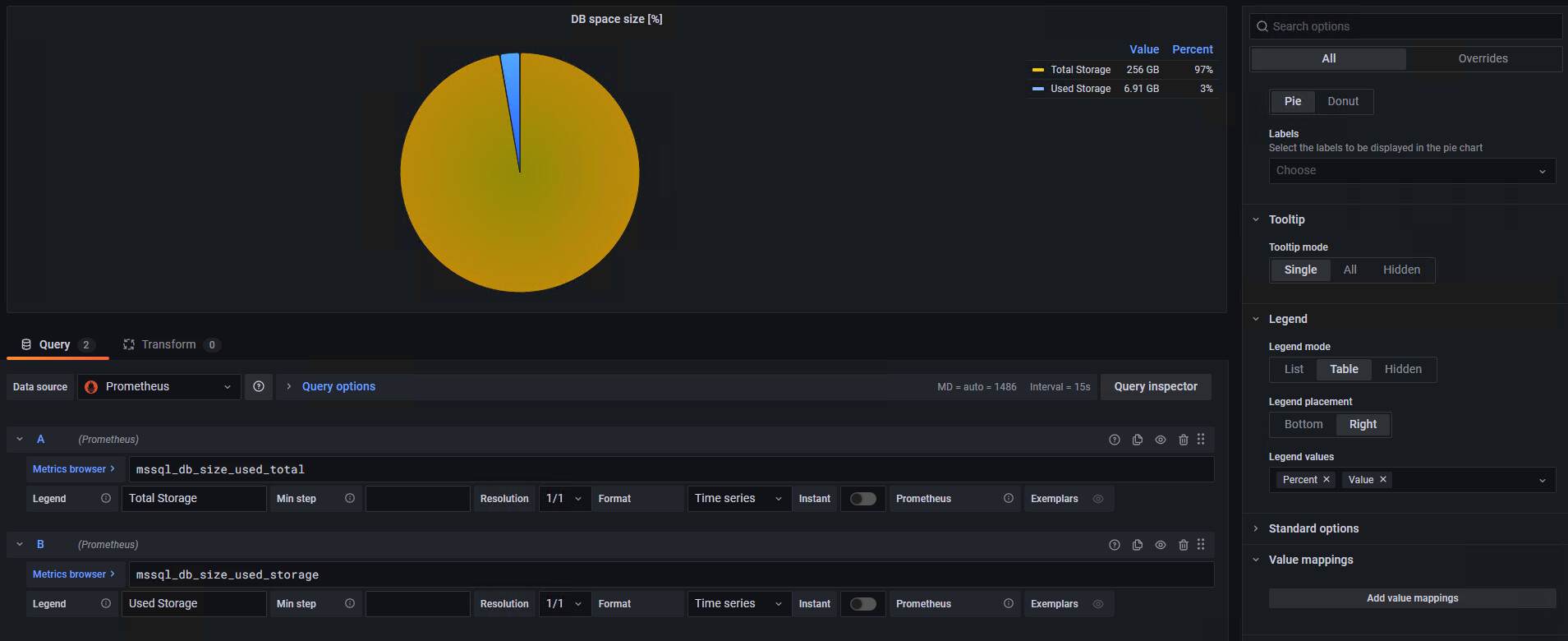The width and height of the screenshot is (1568, 641).
Task: Click data source help icon
Action: click(x=259, y=386)
